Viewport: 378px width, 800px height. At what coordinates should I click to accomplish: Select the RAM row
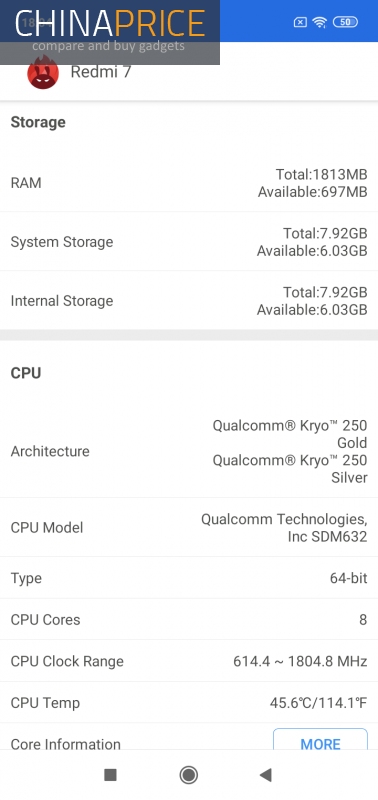(x=189, y=183)
